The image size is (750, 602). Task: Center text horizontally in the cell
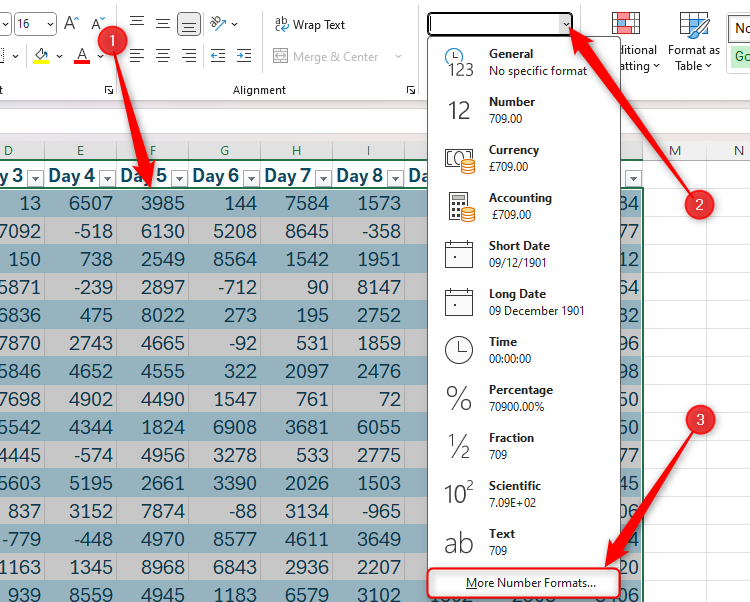[x=162, y=56]
